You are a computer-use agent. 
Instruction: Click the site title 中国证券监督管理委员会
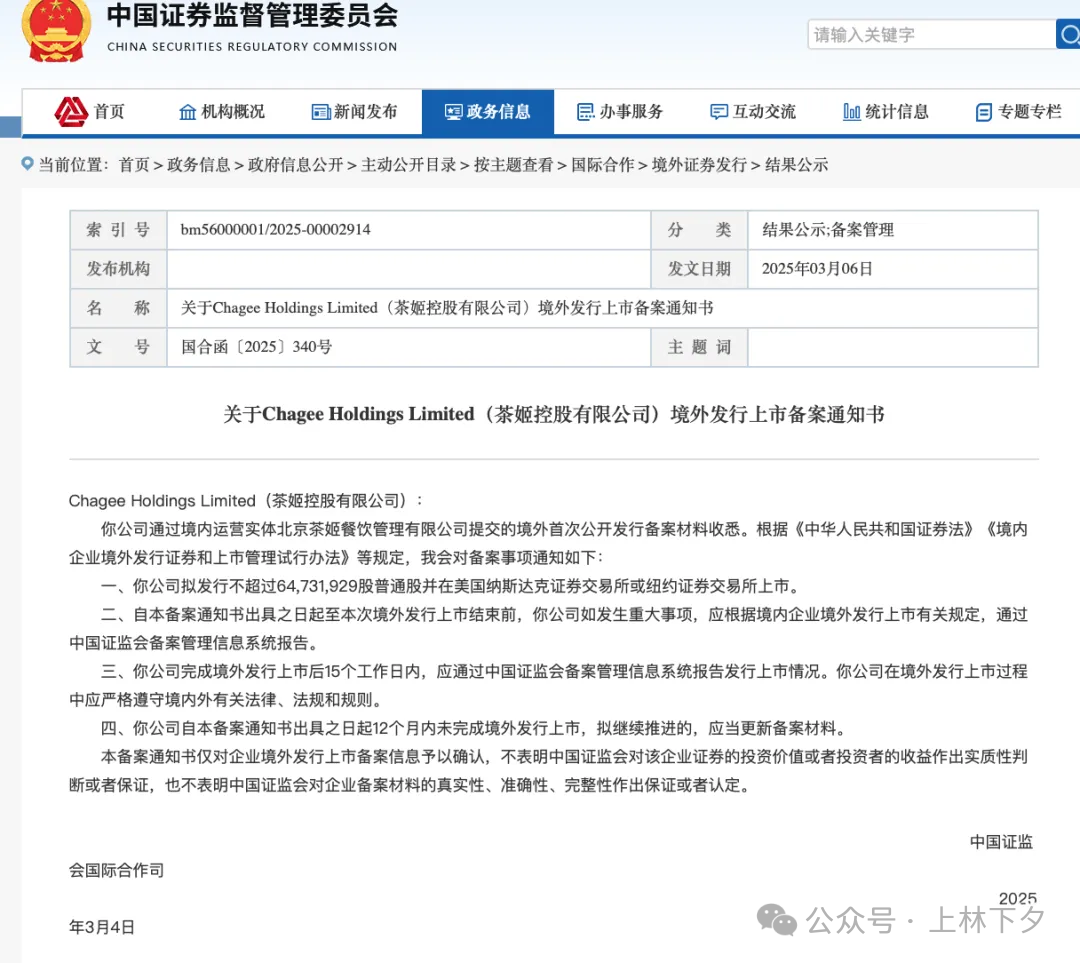pos(252,15)
